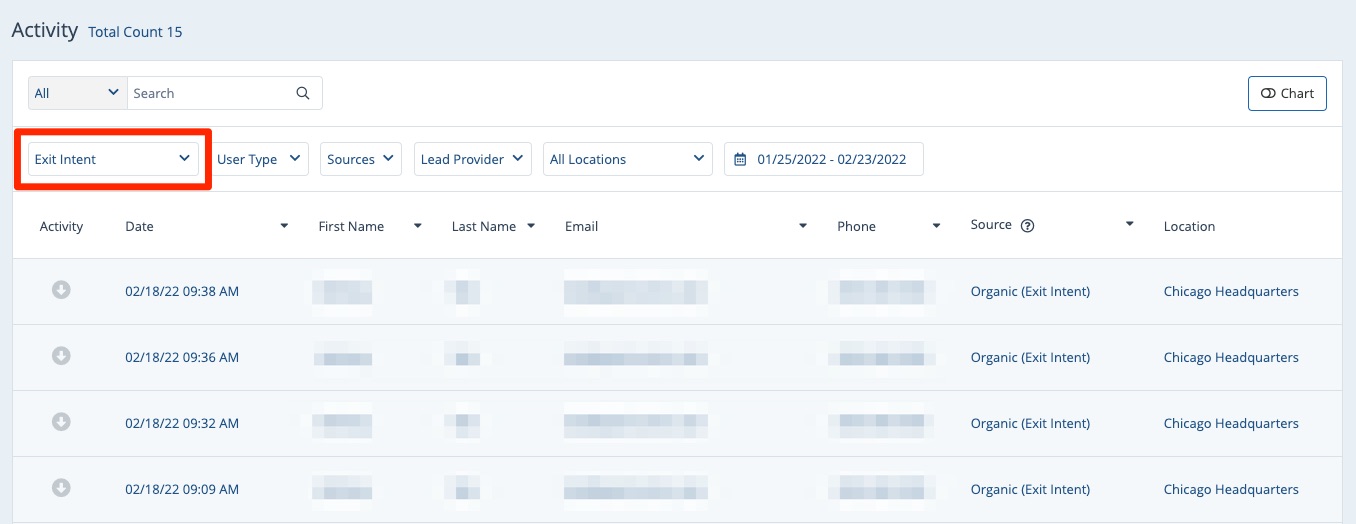Click the Search input field
The width and height of the screenshot is (1356, 524).
click(210, 93)
